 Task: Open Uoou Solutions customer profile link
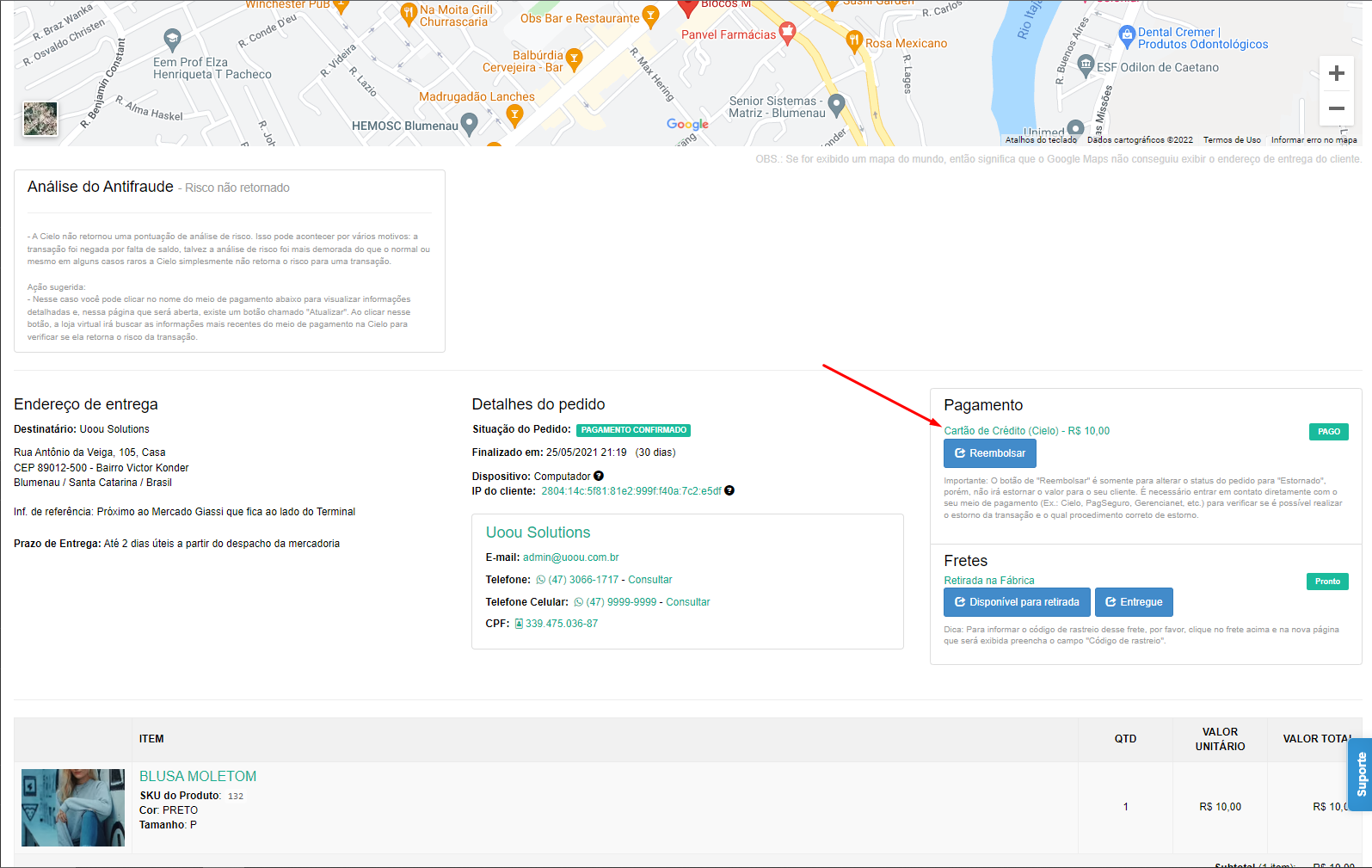tap(538, 532)
